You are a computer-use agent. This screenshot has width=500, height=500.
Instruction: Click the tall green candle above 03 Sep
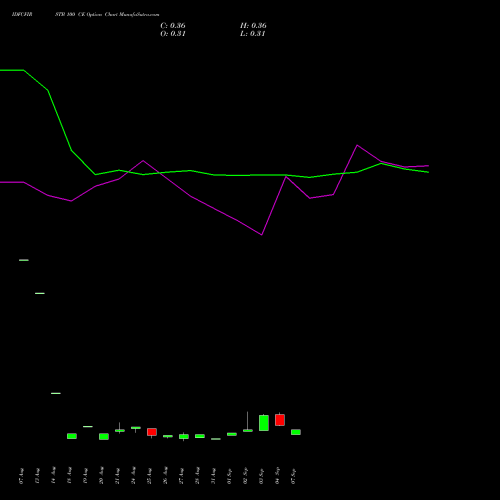point(264,423)
